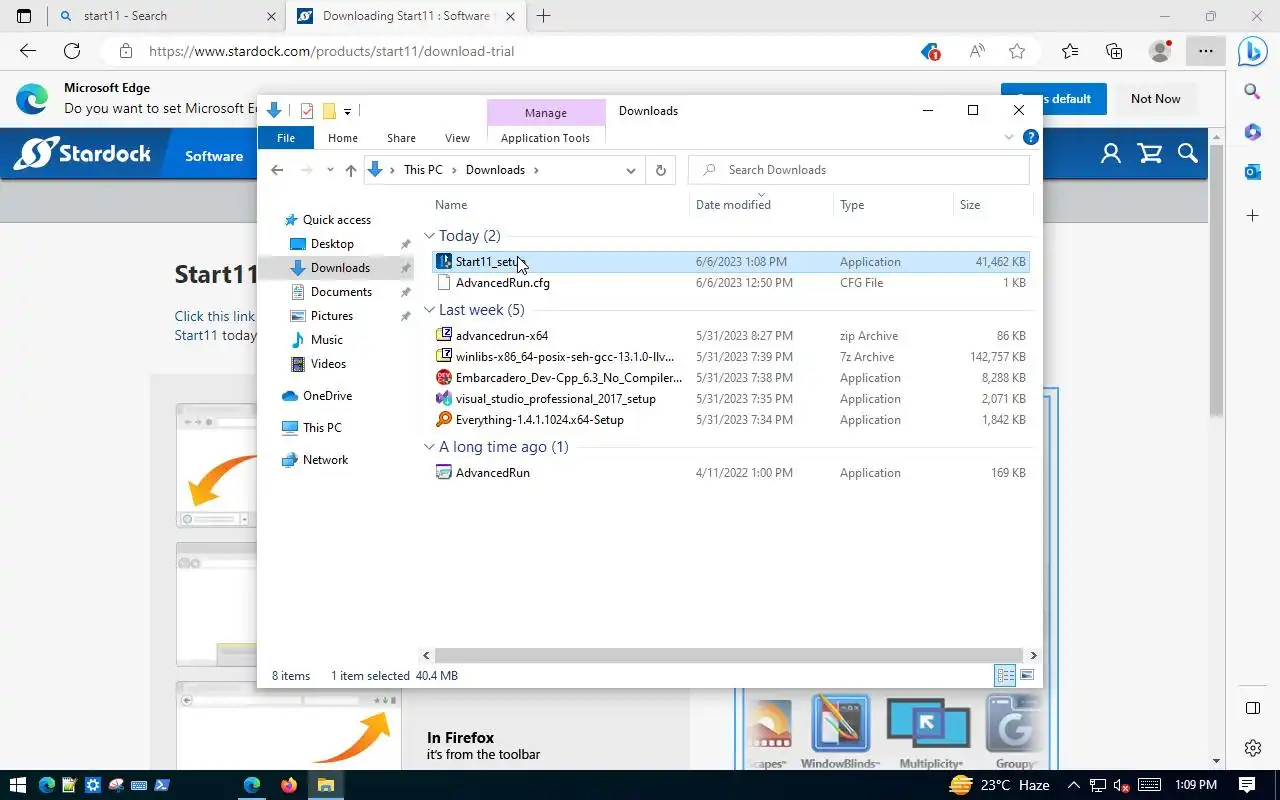Click Stardock shopping cart icon
This screenshot has height=800, width=1280.
click(x=1150, y=154)
